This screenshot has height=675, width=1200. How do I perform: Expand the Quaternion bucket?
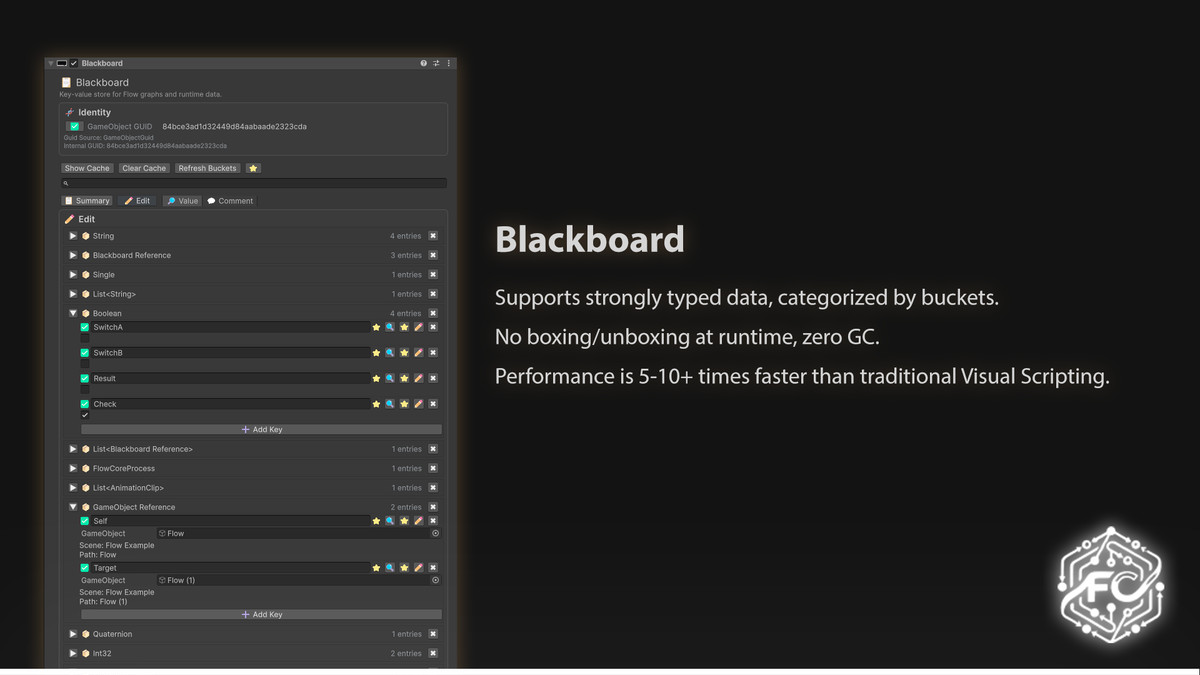pyautogui.click(x=73, y=634)
